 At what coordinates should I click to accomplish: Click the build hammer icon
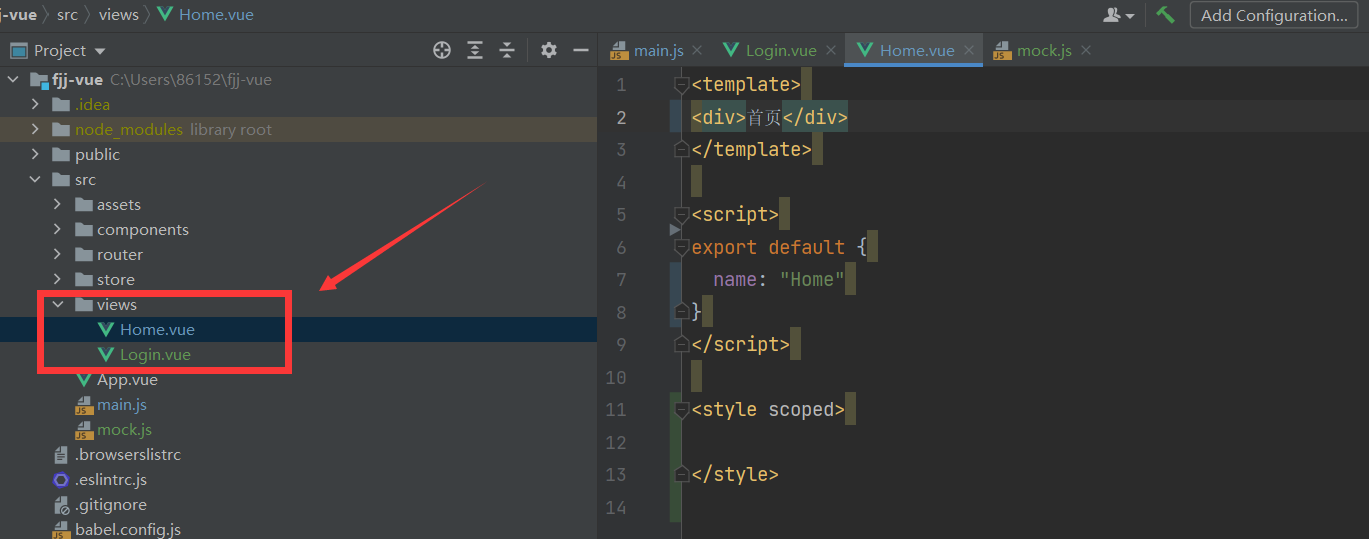tap(1165, 14)
